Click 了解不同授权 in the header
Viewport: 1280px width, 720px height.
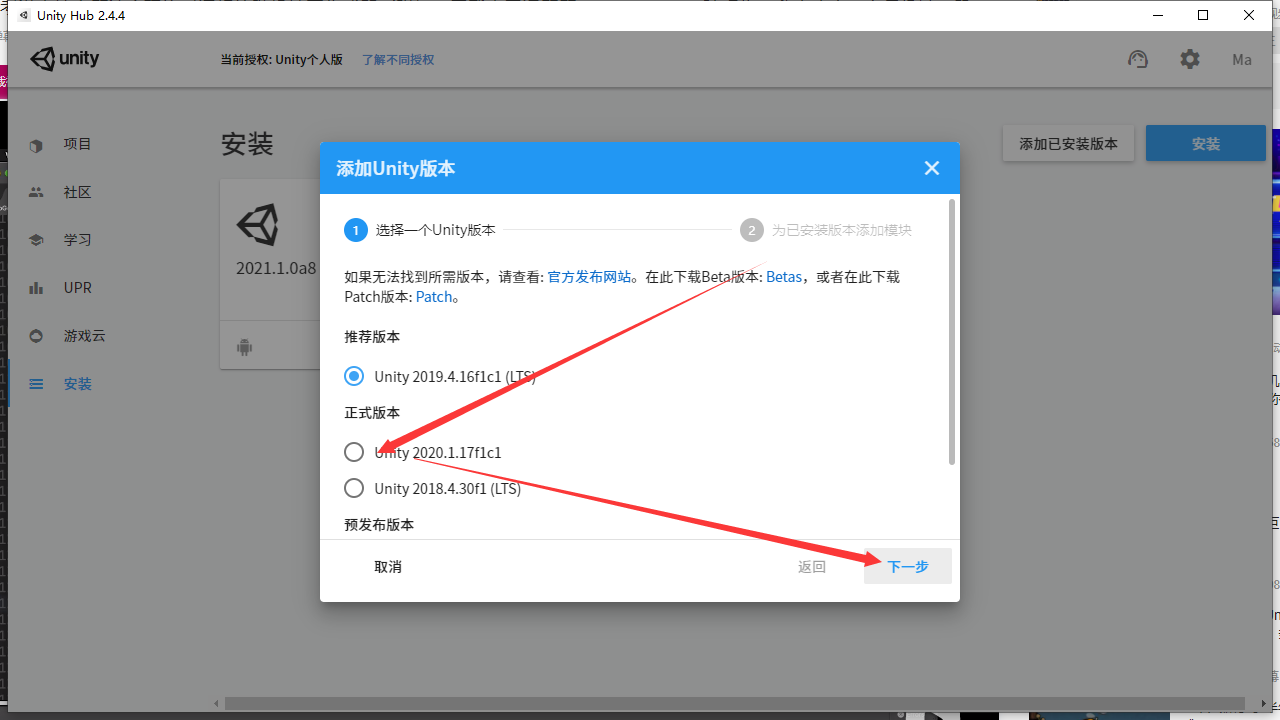[x=397, y=59]
